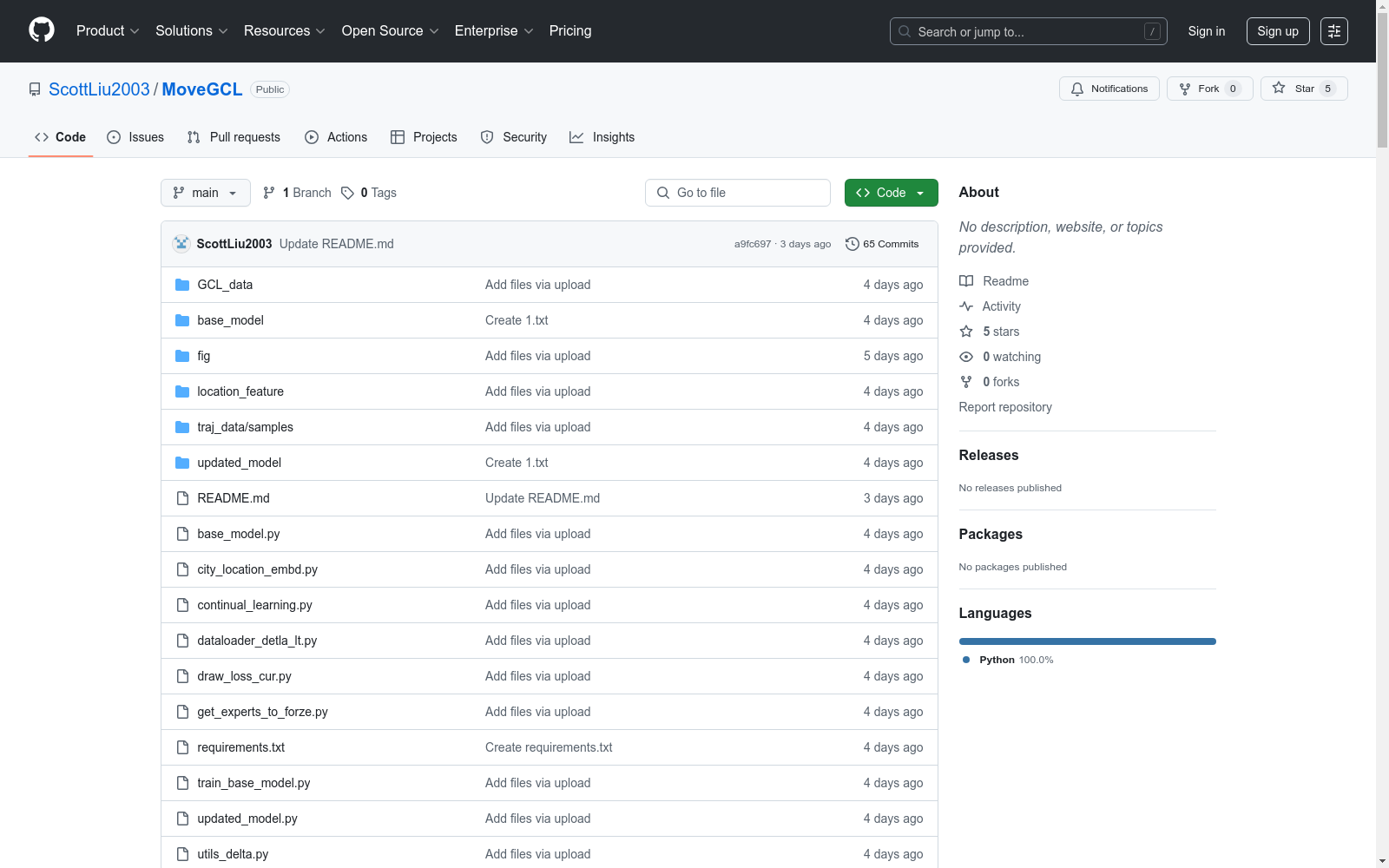Viewport: 1389px width, 868px height.
Task: Switch to the Insights tab
Action: pyautogui.click(x=602, y=137)
